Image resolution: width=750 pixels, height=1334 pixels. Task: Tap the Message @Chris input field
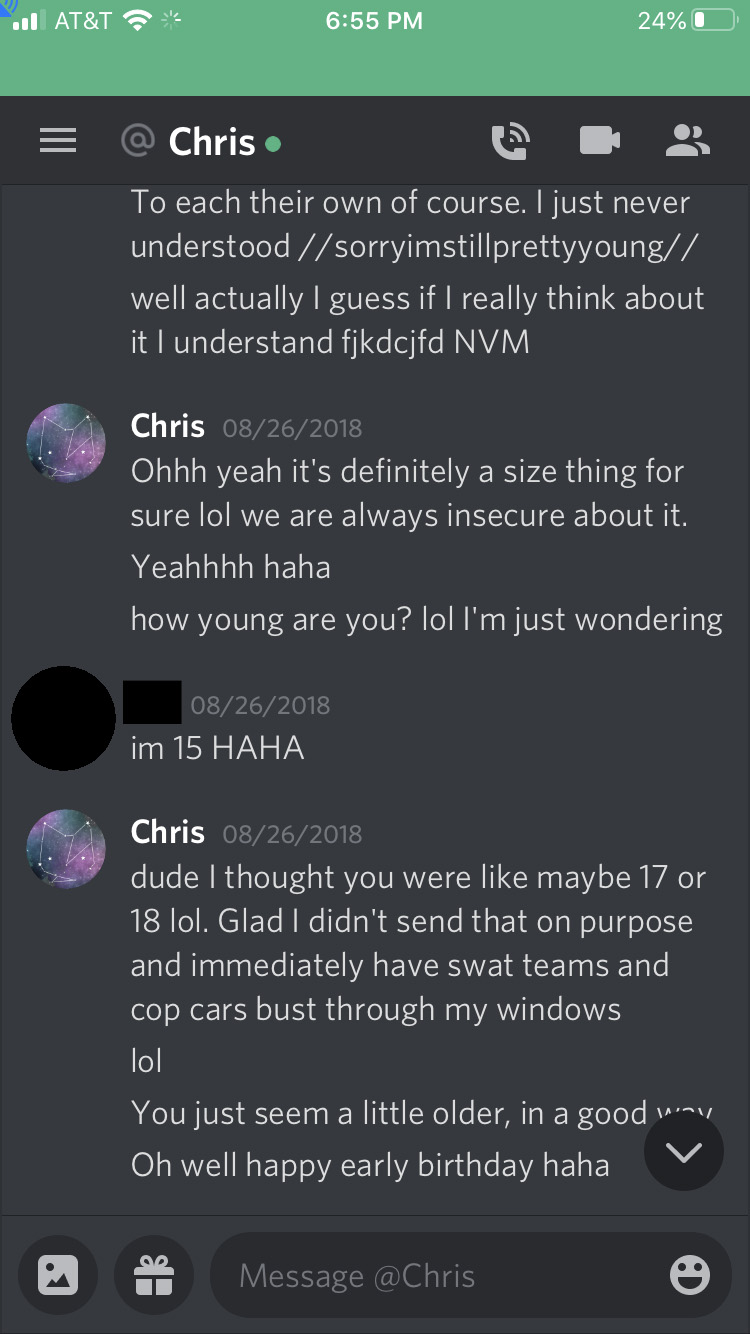(x=471, y=1275)
